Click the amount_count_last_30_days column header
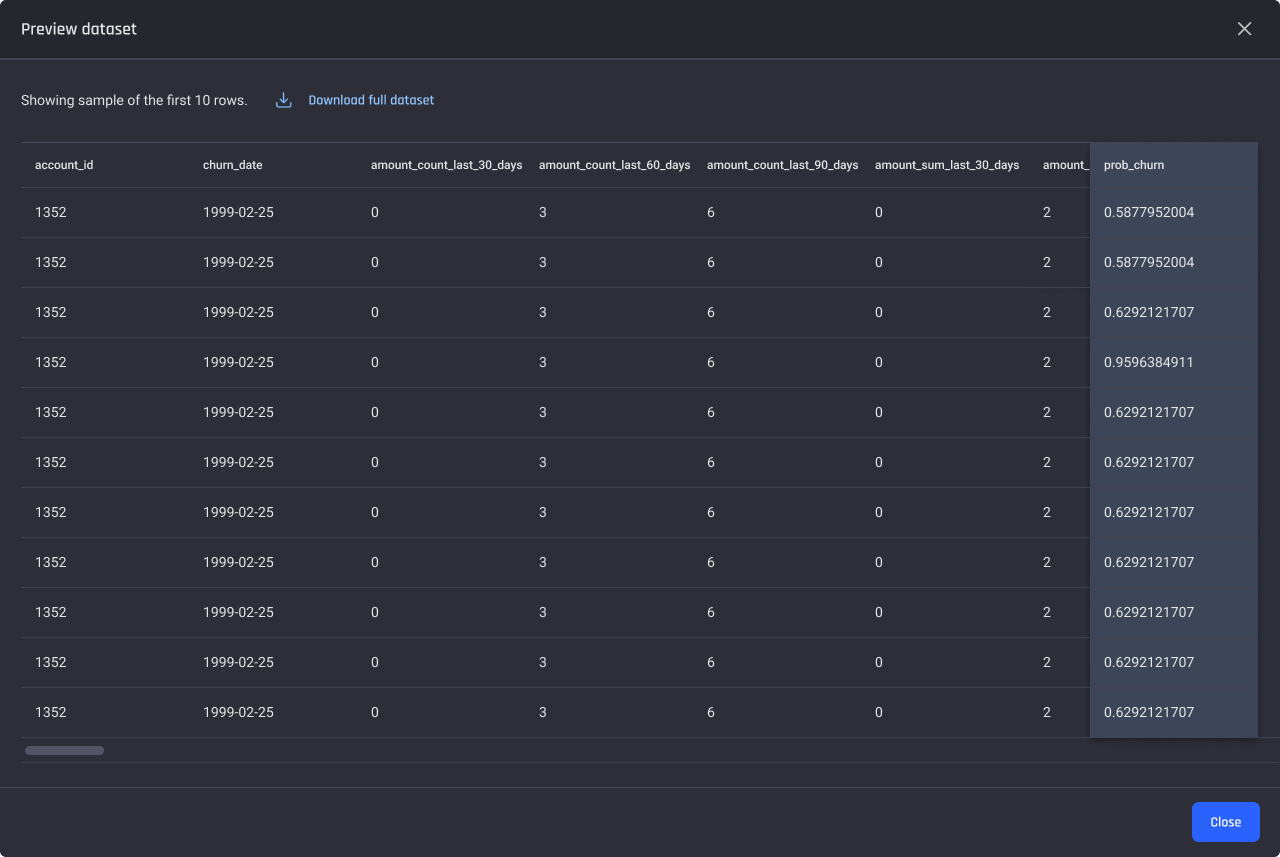The height and width of the screenshot is (857, 1280). (447, 165)
